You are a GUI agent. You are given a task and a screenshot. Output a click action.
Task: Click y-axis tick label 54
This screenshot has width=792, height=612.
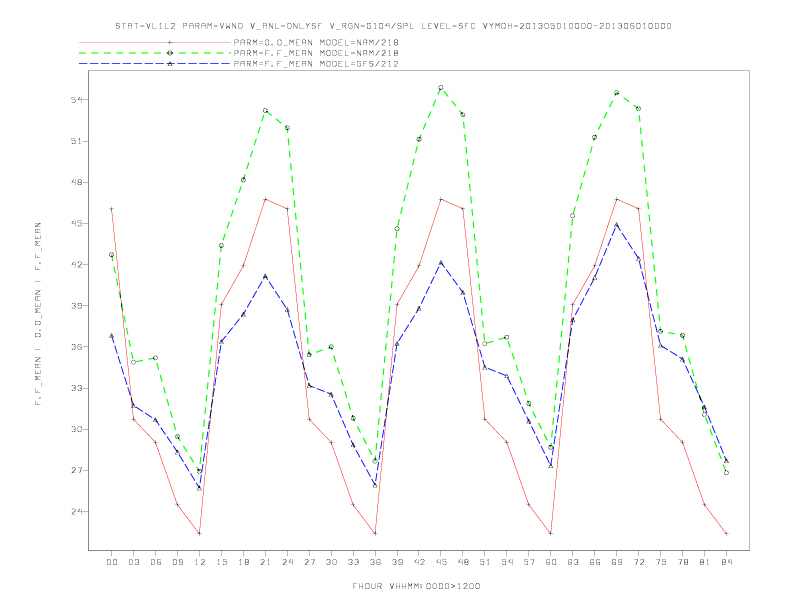pyautogui.click(x=76, y=100)
